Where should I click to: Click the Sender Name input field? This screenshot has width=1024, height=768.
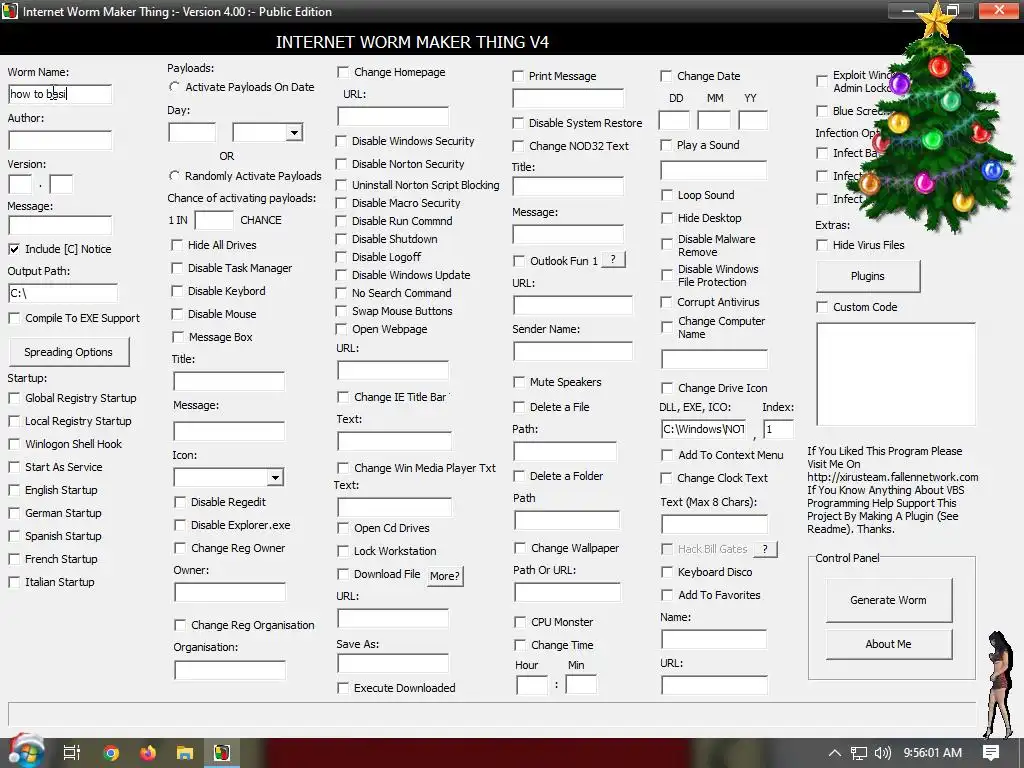tap(572, 351)
